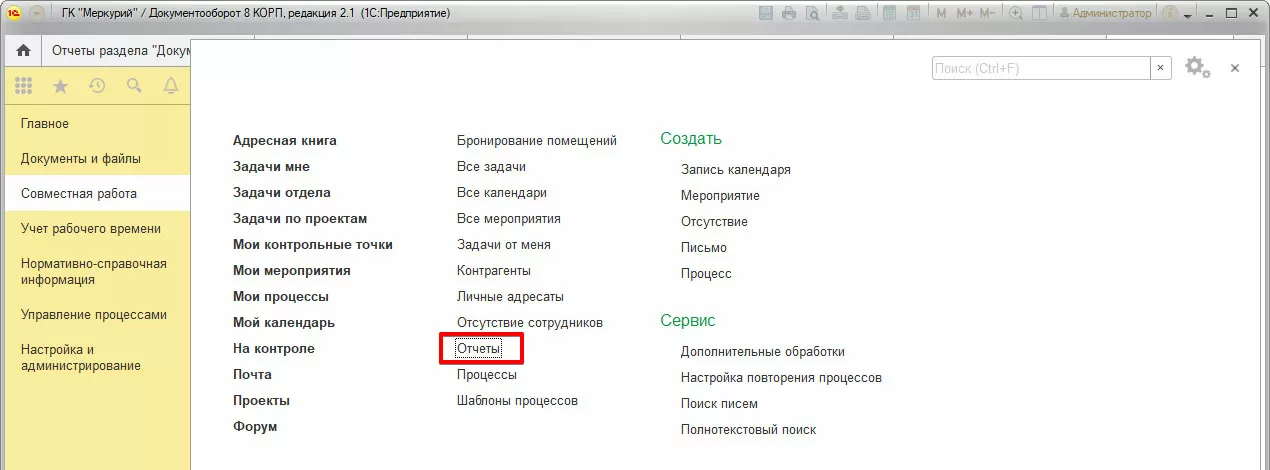Image resolution: width=1270 pixels, height=470 pixels.
Task: Open the Calculator icon
Action: [890, 13]
